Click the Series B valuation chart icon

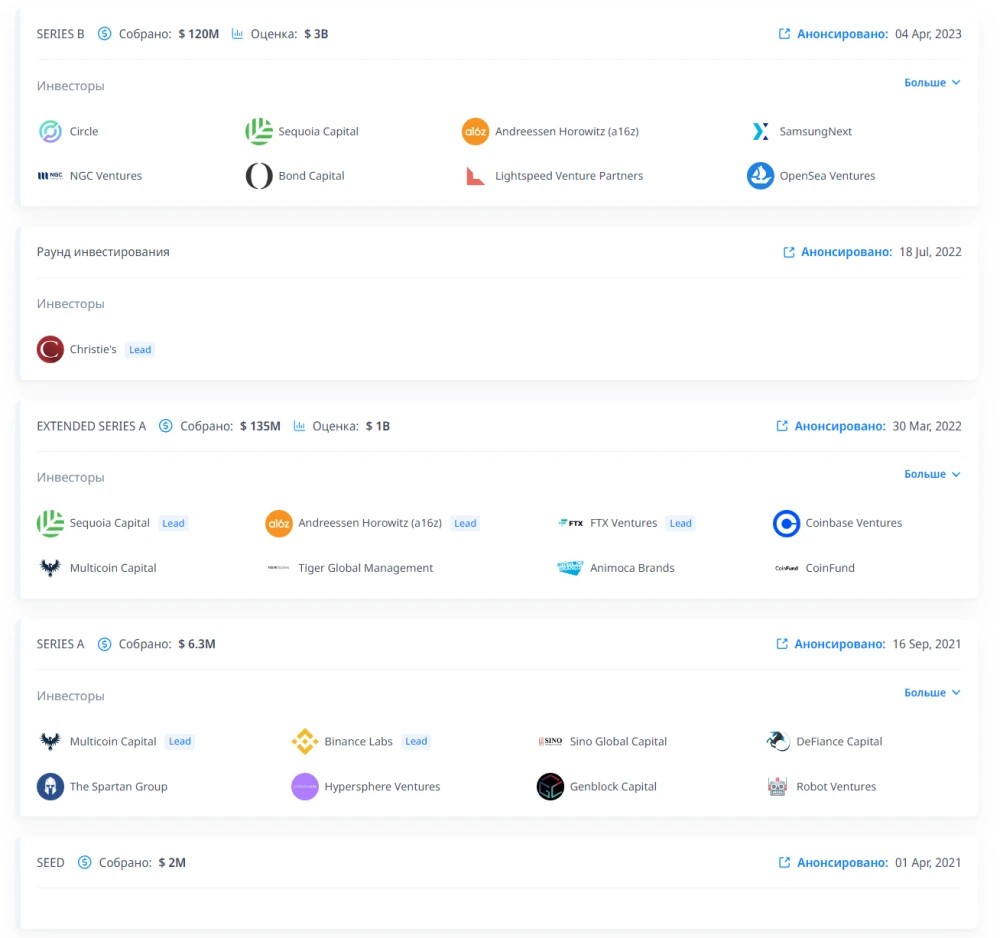tap(237, 34)
